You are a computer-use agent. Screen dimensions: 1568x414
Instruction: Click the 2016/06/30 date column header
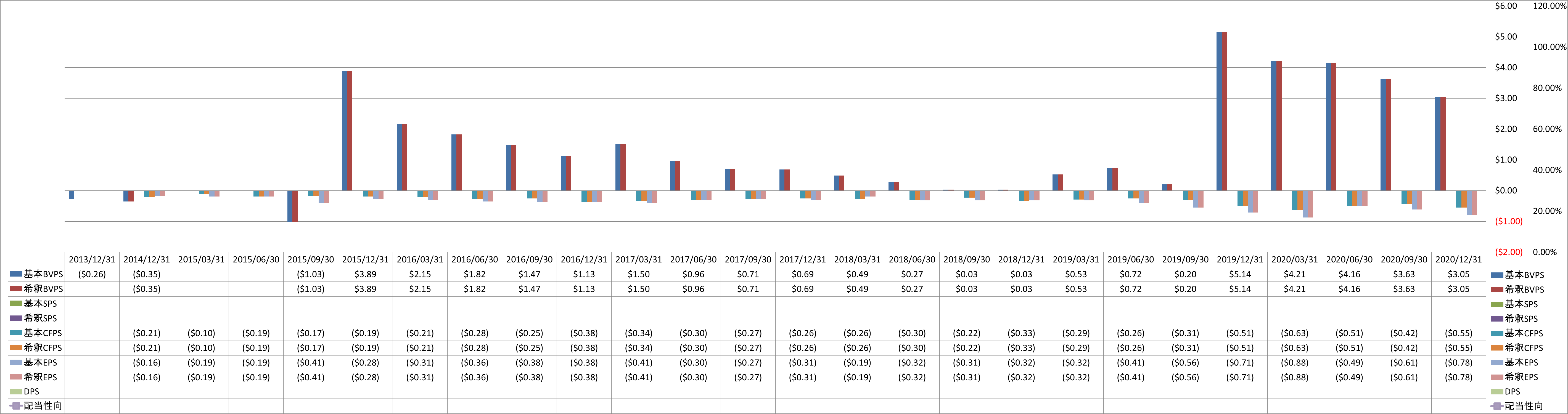475,259
